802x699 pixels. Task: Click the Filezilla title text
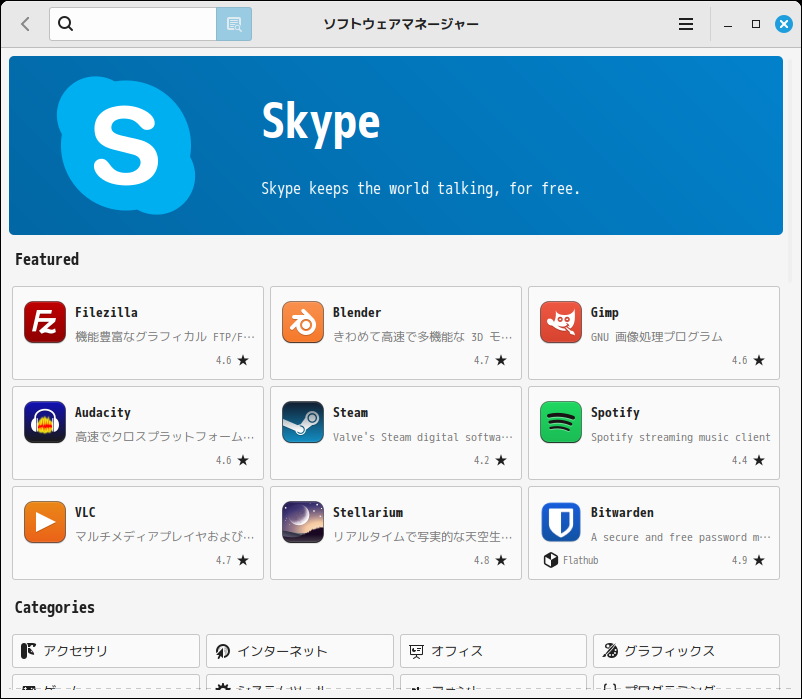[106, 312]
